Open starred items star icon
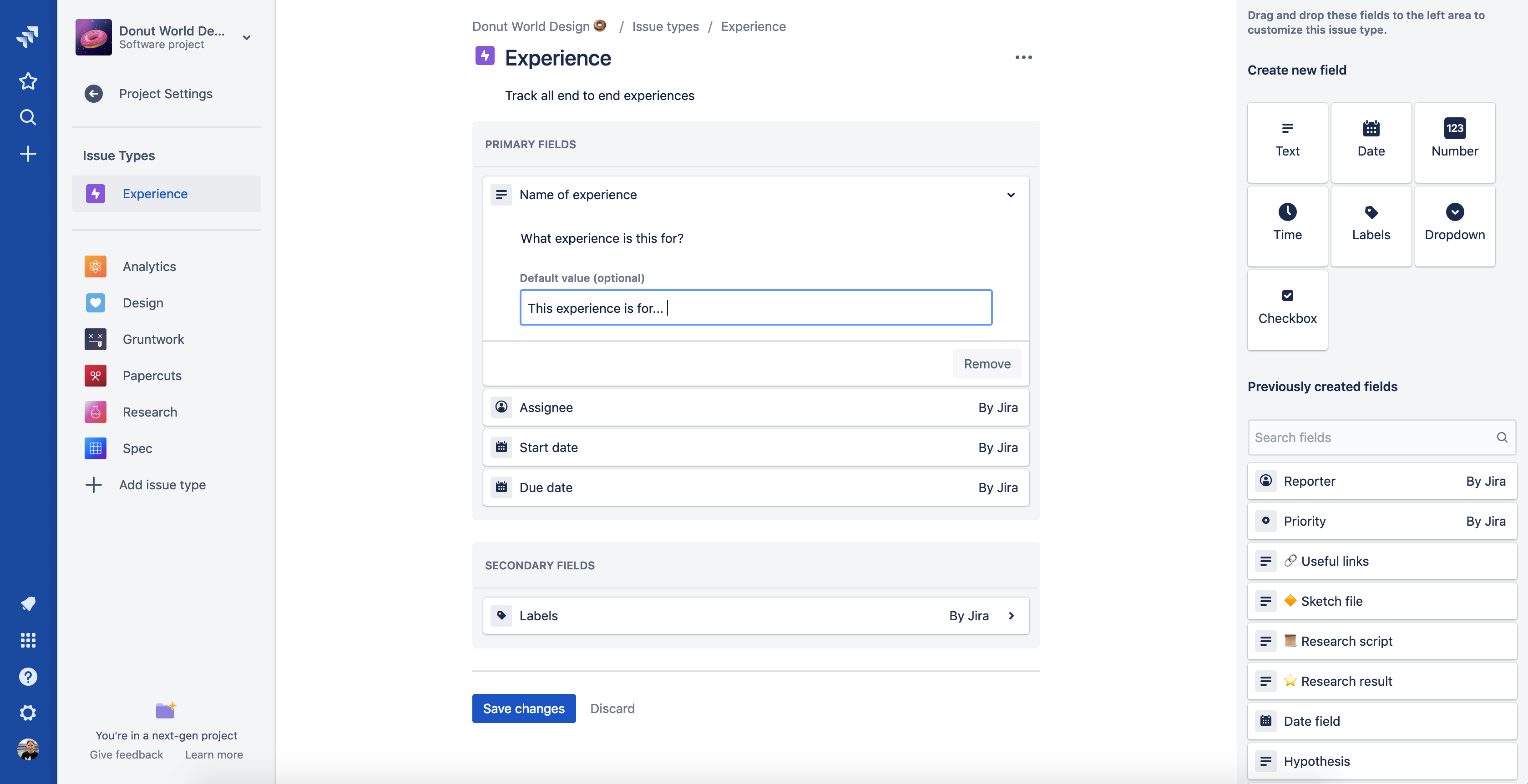1528x784 pixels. click(28, 80)
